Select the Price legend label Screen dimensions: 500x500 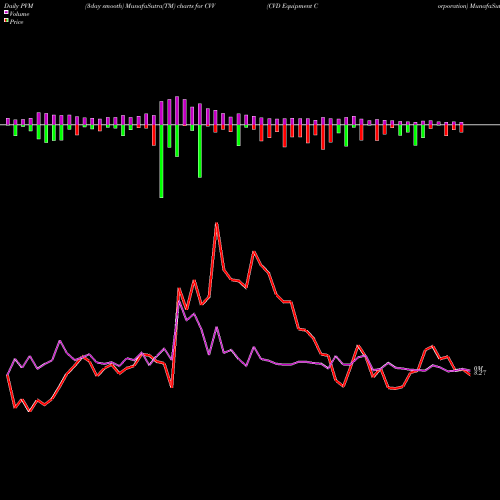point(16,22)
